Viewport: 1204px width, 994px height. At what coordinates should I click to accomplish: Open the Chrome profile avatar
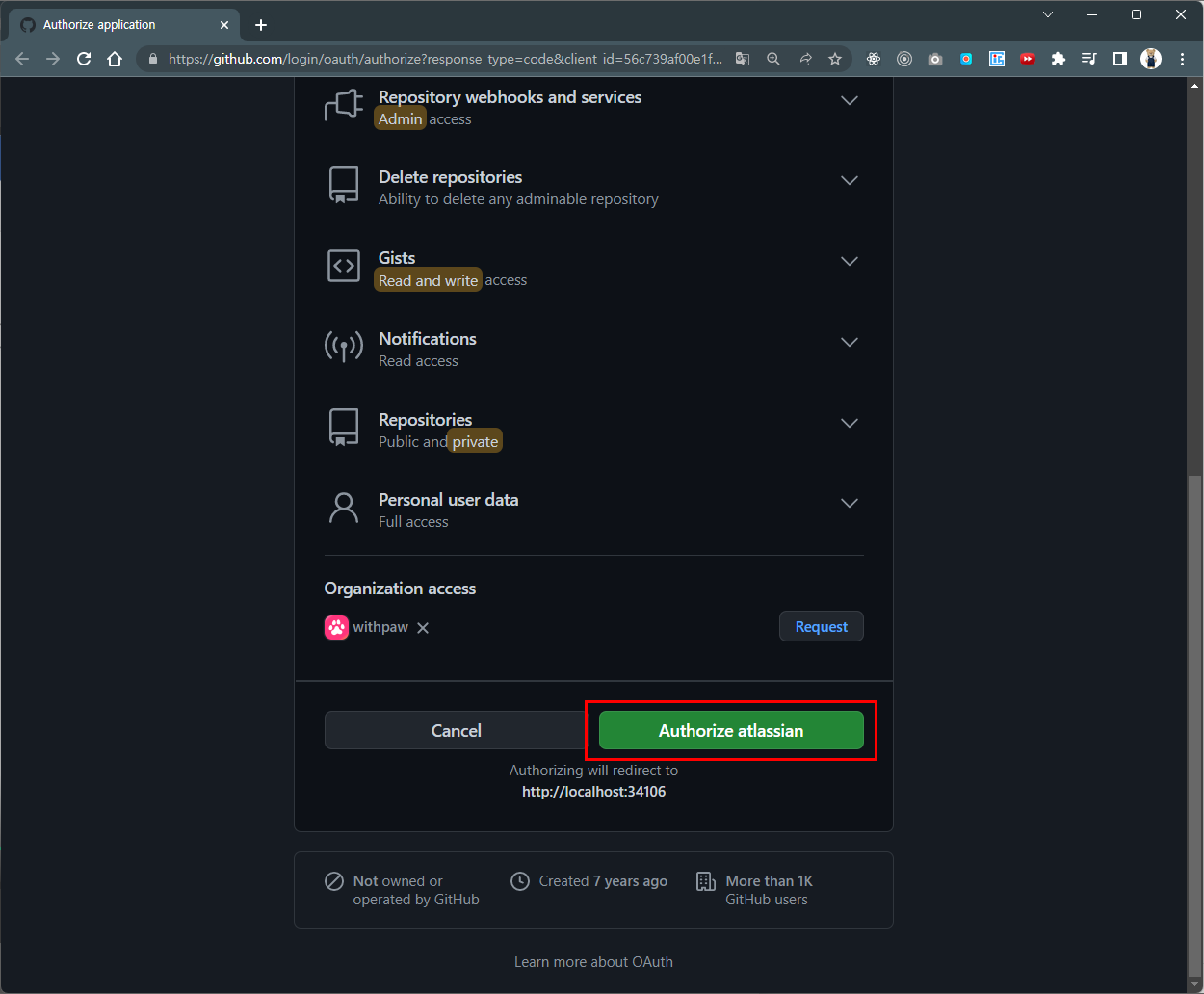tap(1151, 59)
